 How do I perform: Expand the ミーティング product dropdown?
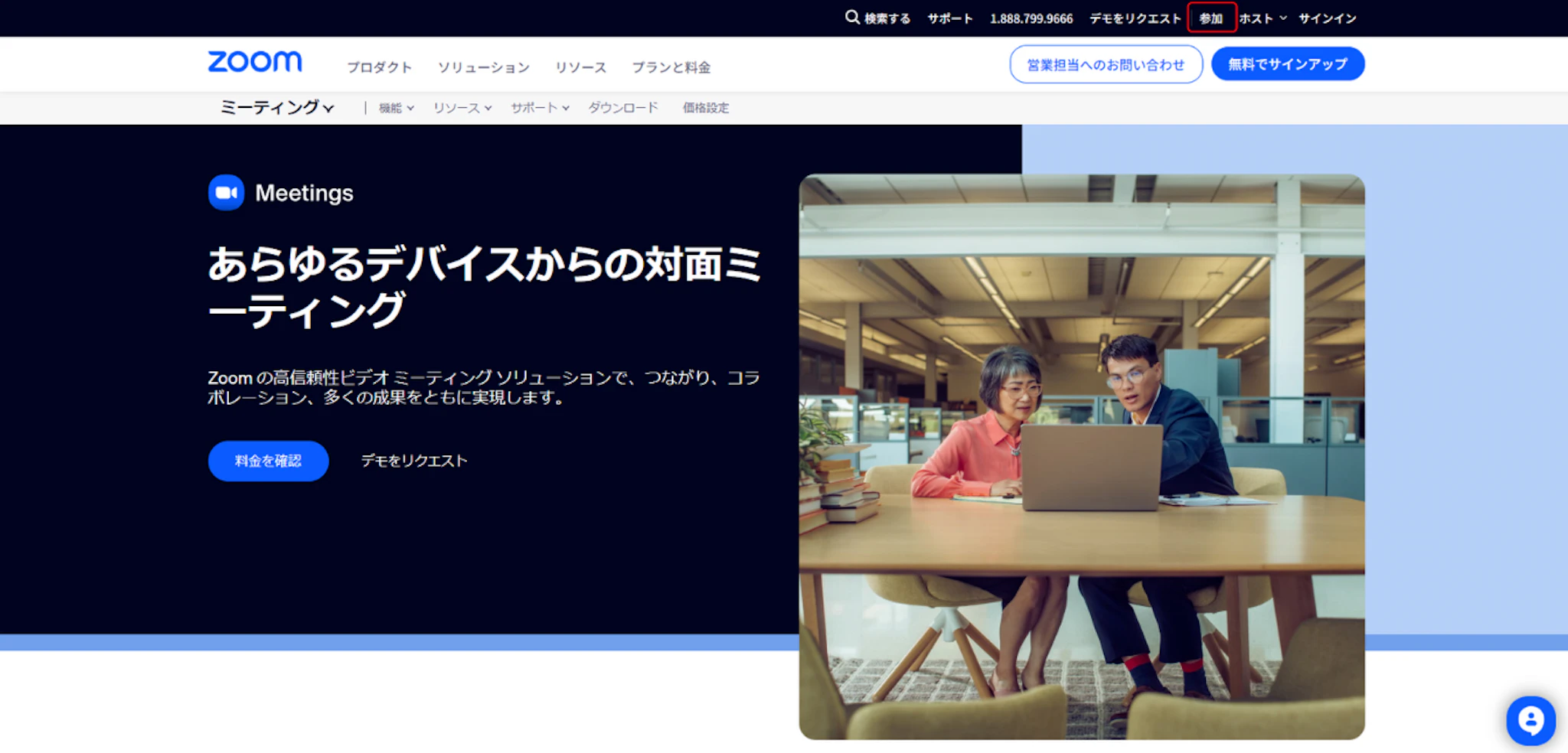tap(276, 108)
